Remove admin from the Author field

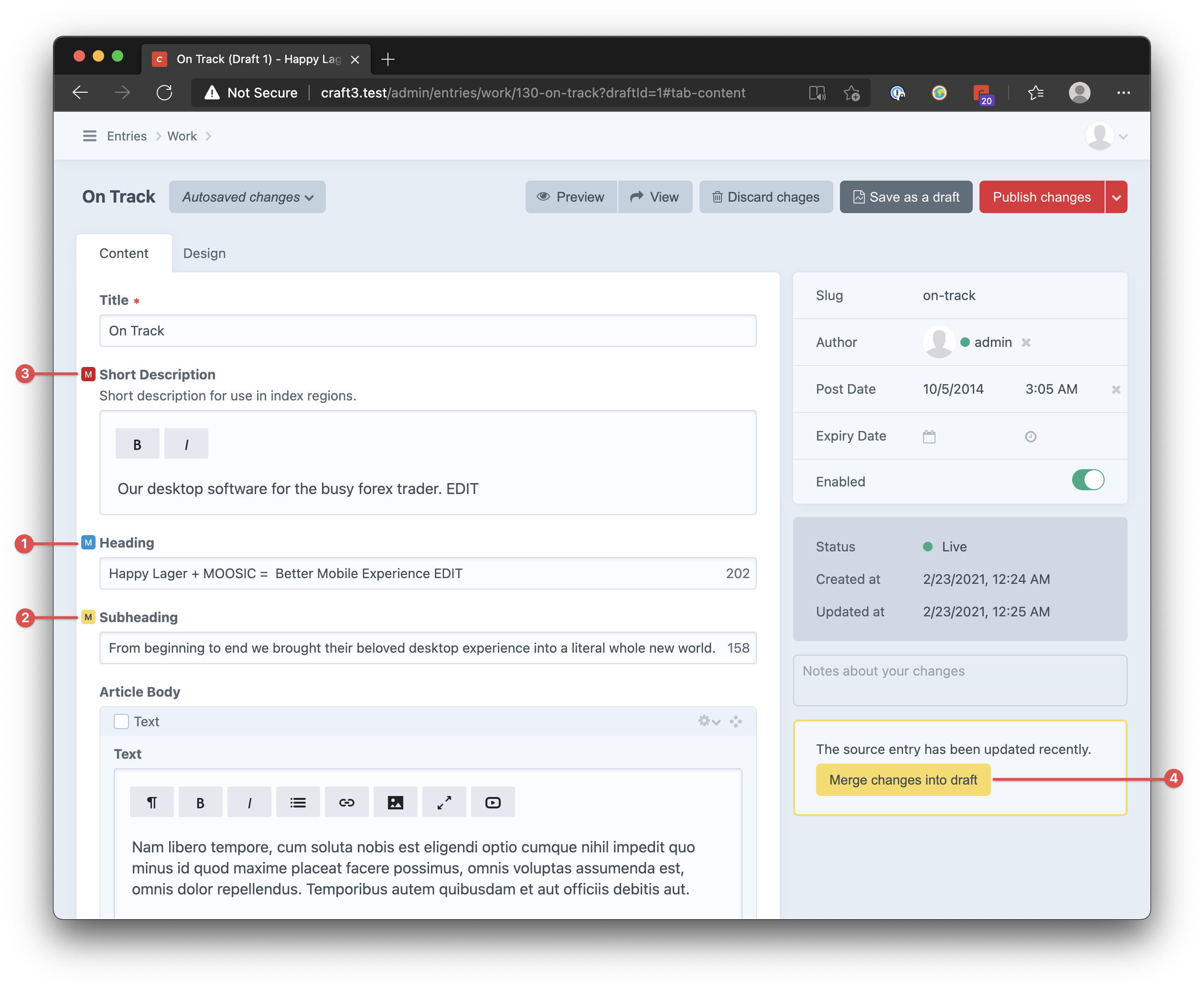pos(1026,343)
